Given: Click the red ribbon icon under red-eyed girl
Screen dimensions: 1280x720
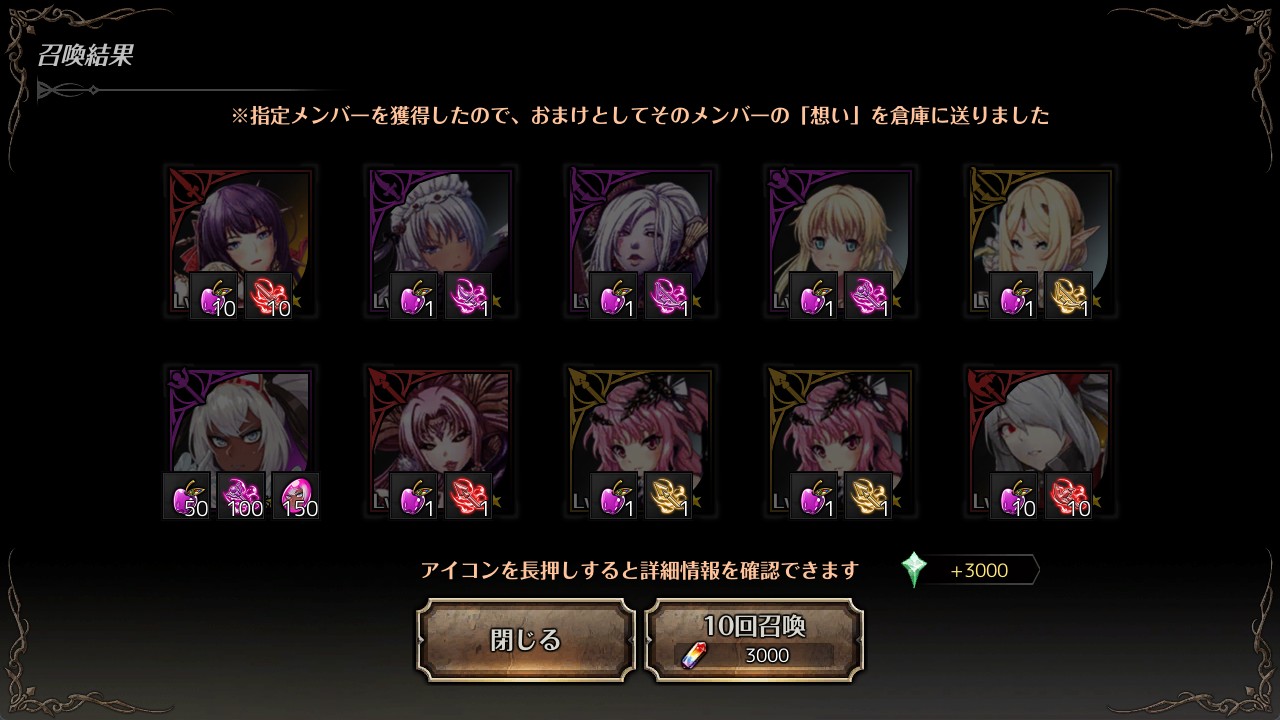Looking at the screenshot, I should pyautogui.click(x=1069, y=496).
